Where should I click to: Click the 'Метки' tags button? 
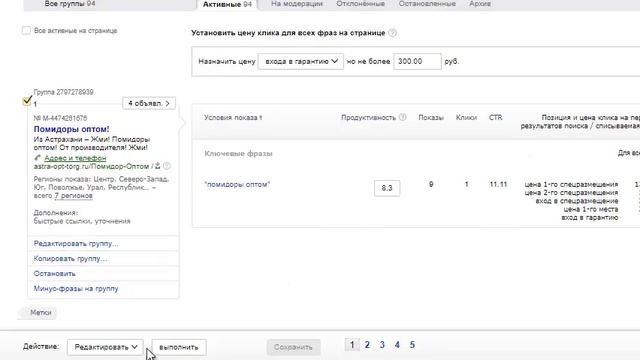(x=38, y=313)
